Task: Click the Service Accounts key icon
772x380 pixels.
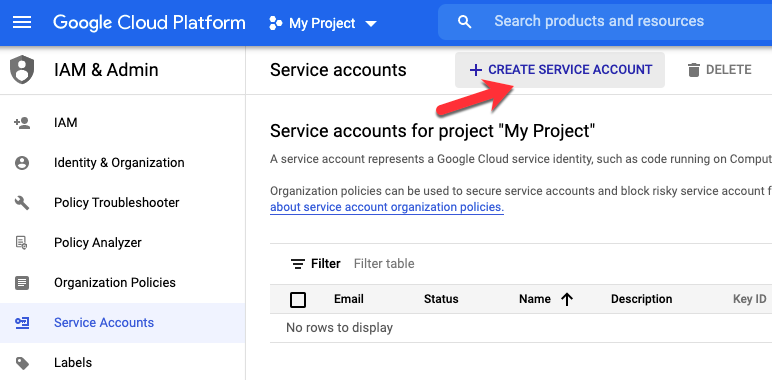Action: 22,323
